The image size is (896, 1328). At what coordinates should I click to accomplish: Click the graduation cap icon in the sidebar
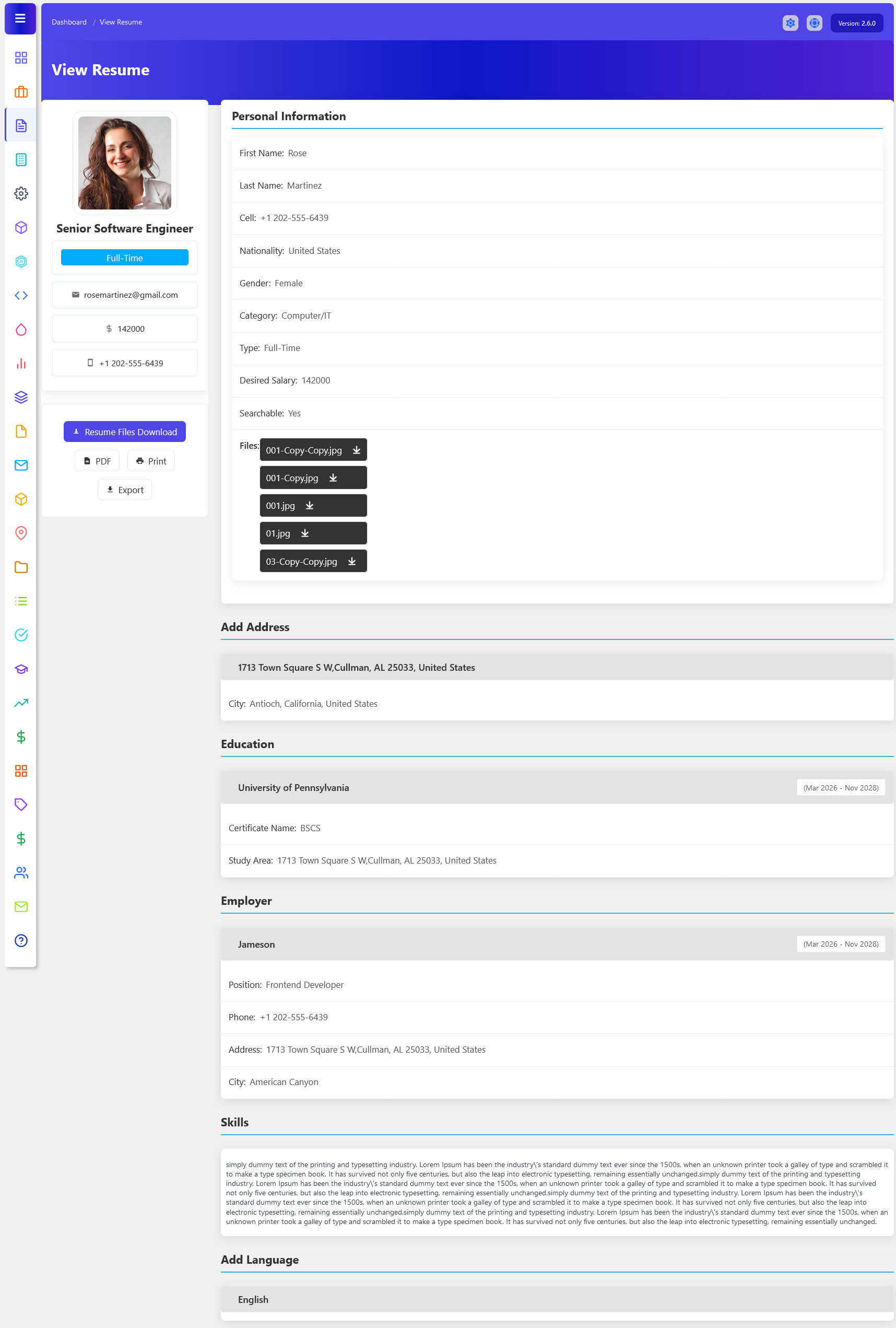pyautogui.click(x=21, y=669)
